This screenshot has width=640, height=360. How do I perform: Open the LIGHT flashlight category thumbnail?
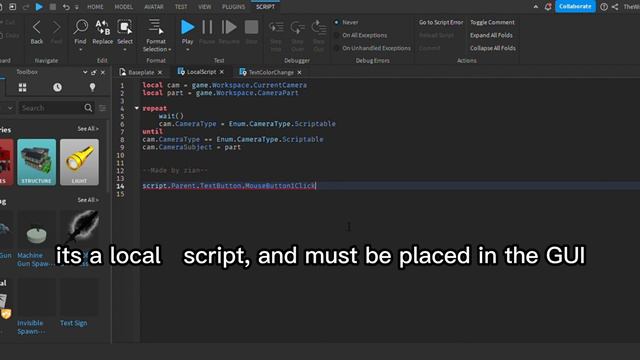pyautogui.click(x=79, y=162)
